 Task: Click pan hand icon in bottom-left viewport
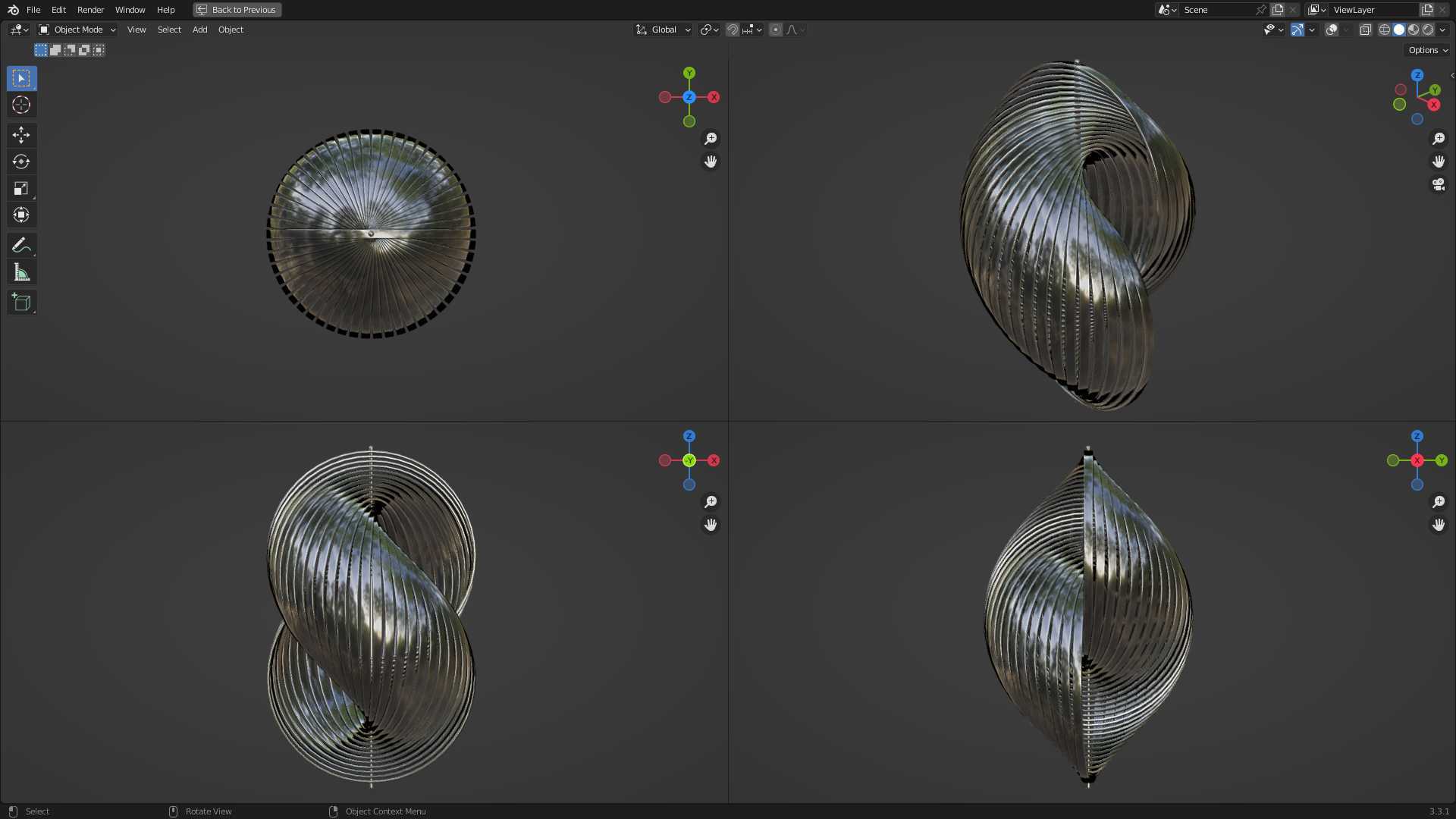pyautogui.click(x=711, y=525)
